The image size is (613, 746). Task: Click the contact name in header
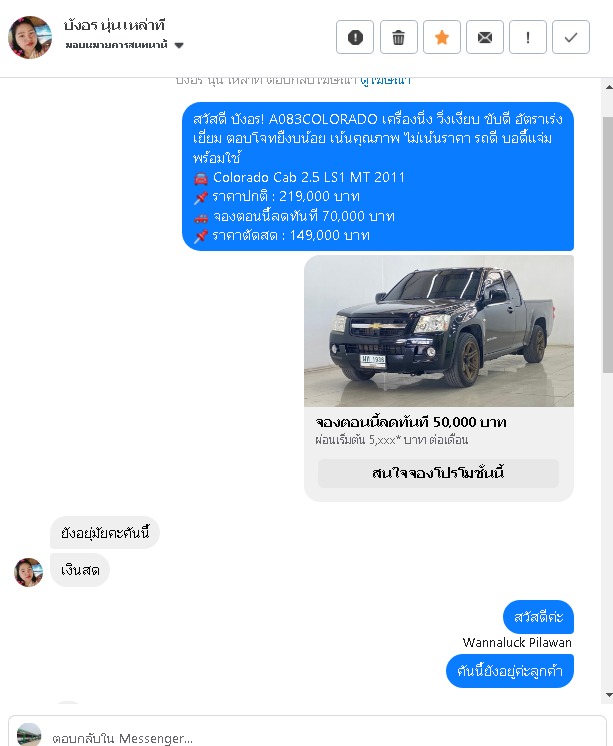pos(114,25)
